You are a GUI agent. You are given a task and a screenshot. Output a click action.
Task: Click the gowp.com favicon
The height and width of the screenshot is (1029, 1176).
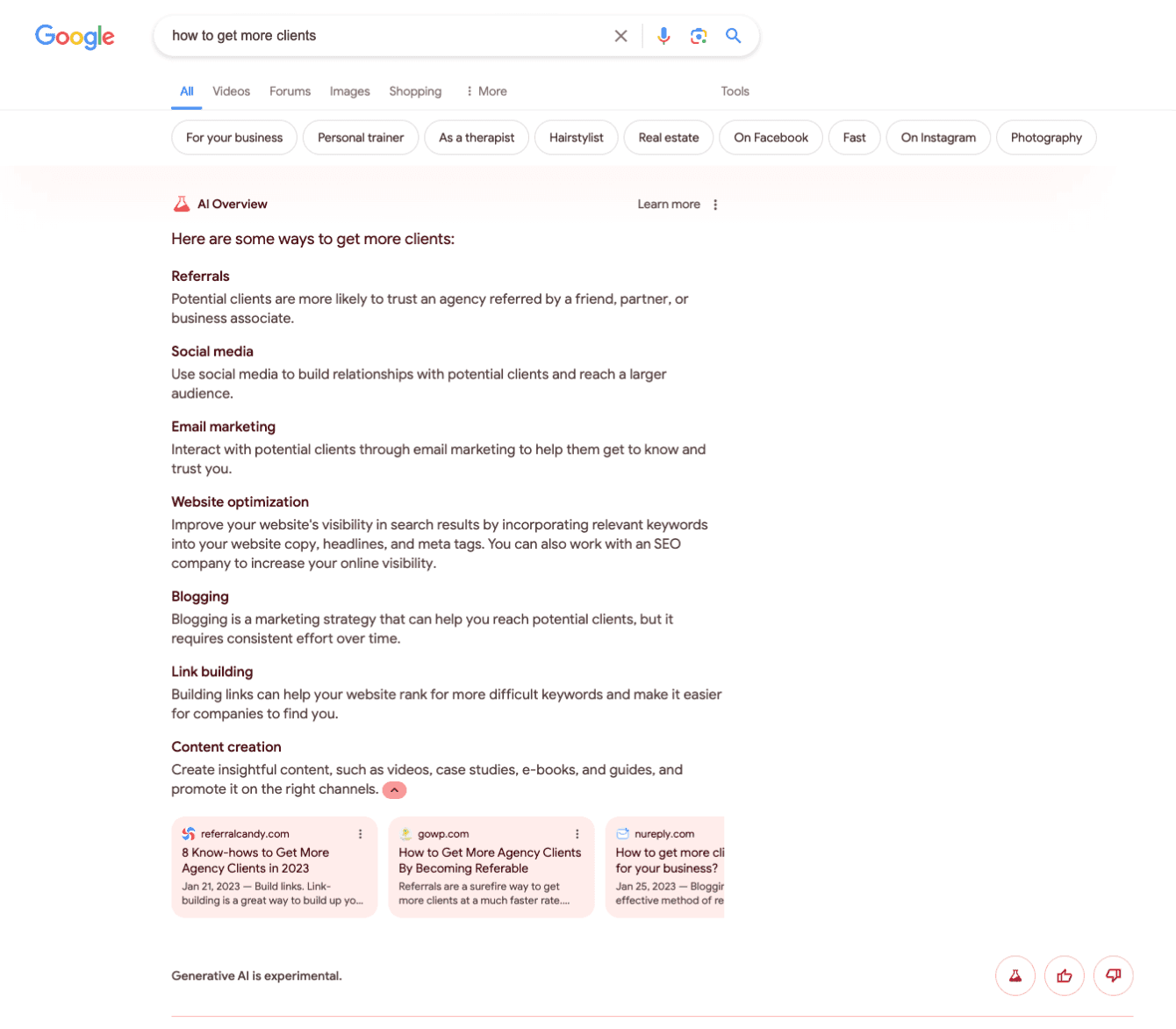click(x=405, y=834)
